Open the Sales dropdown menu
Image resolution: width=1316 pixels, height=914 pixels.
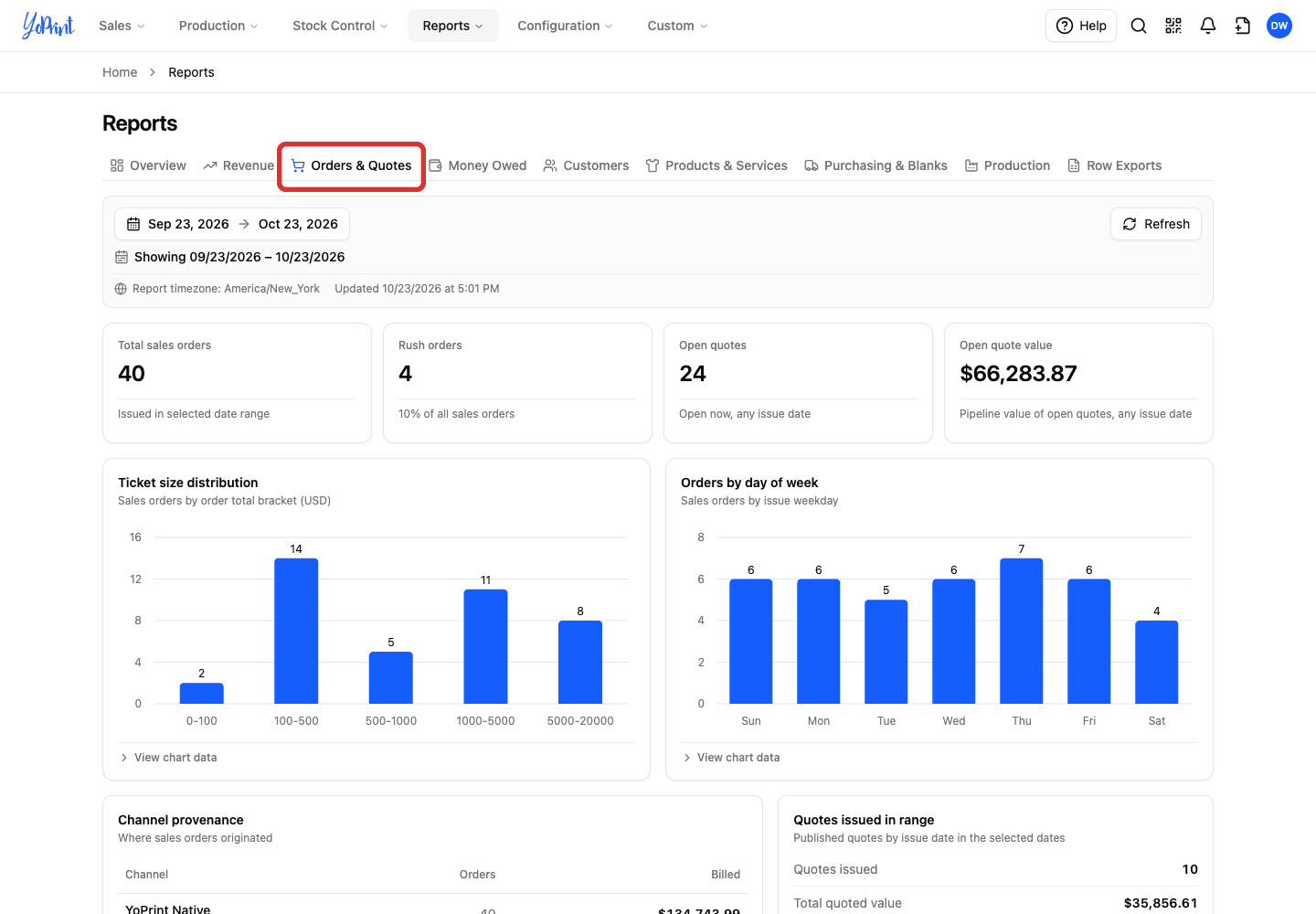coord(122,26)
